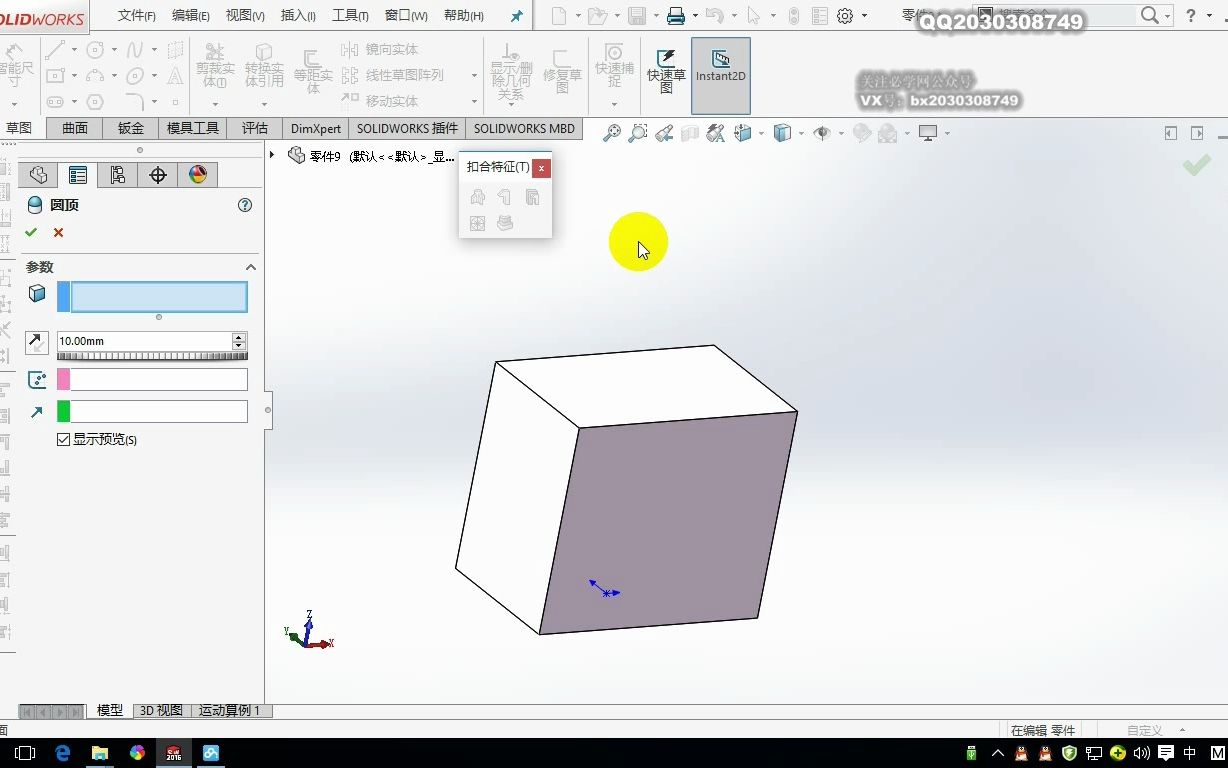Viewport: 1228px width, 768px height.
Task: Activate the zoom to area tool
Action: [639, 132]
